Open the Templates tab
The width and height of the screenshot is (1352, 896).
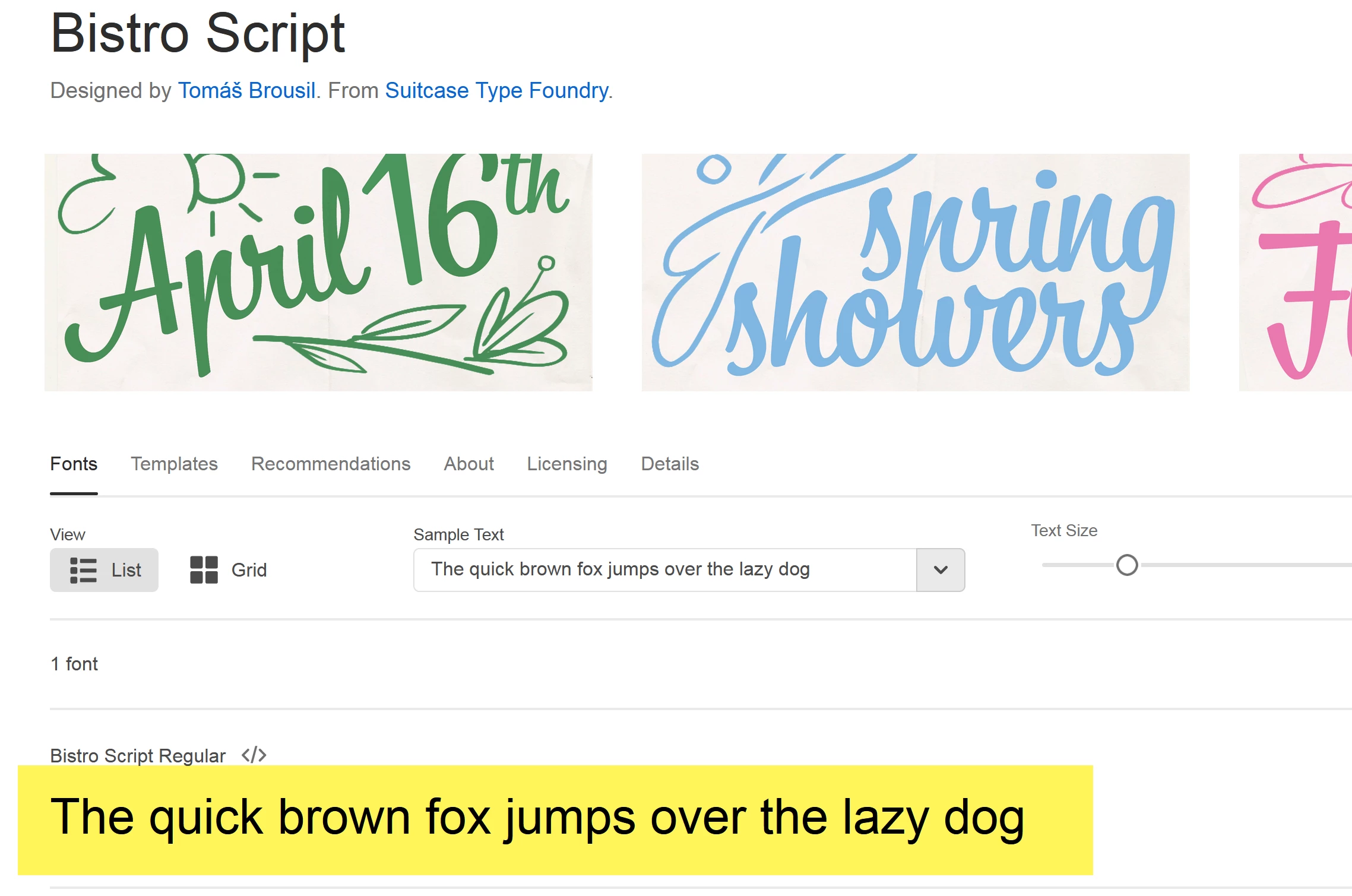coord(174,464)
